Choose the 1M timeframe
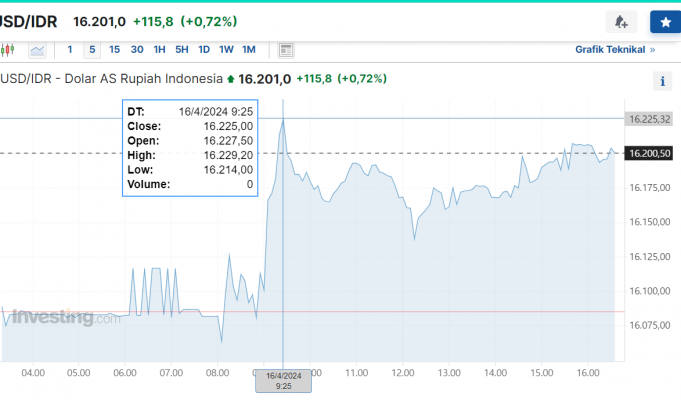Screen dimensions: 681x400 coord(249,49)
